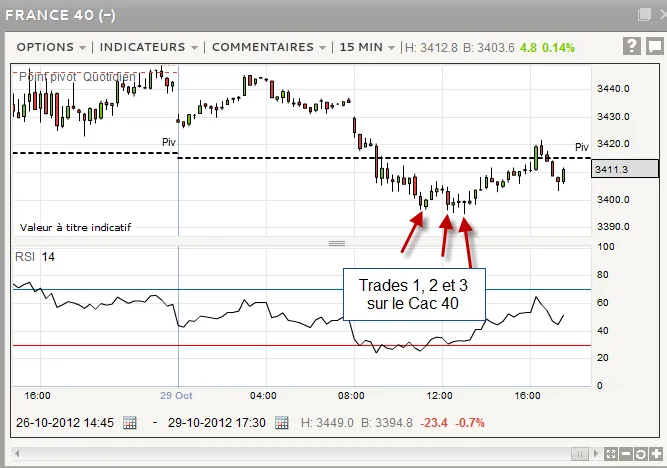
Task: Click the 4.8 green change value
Action: (x=528, y=48)
